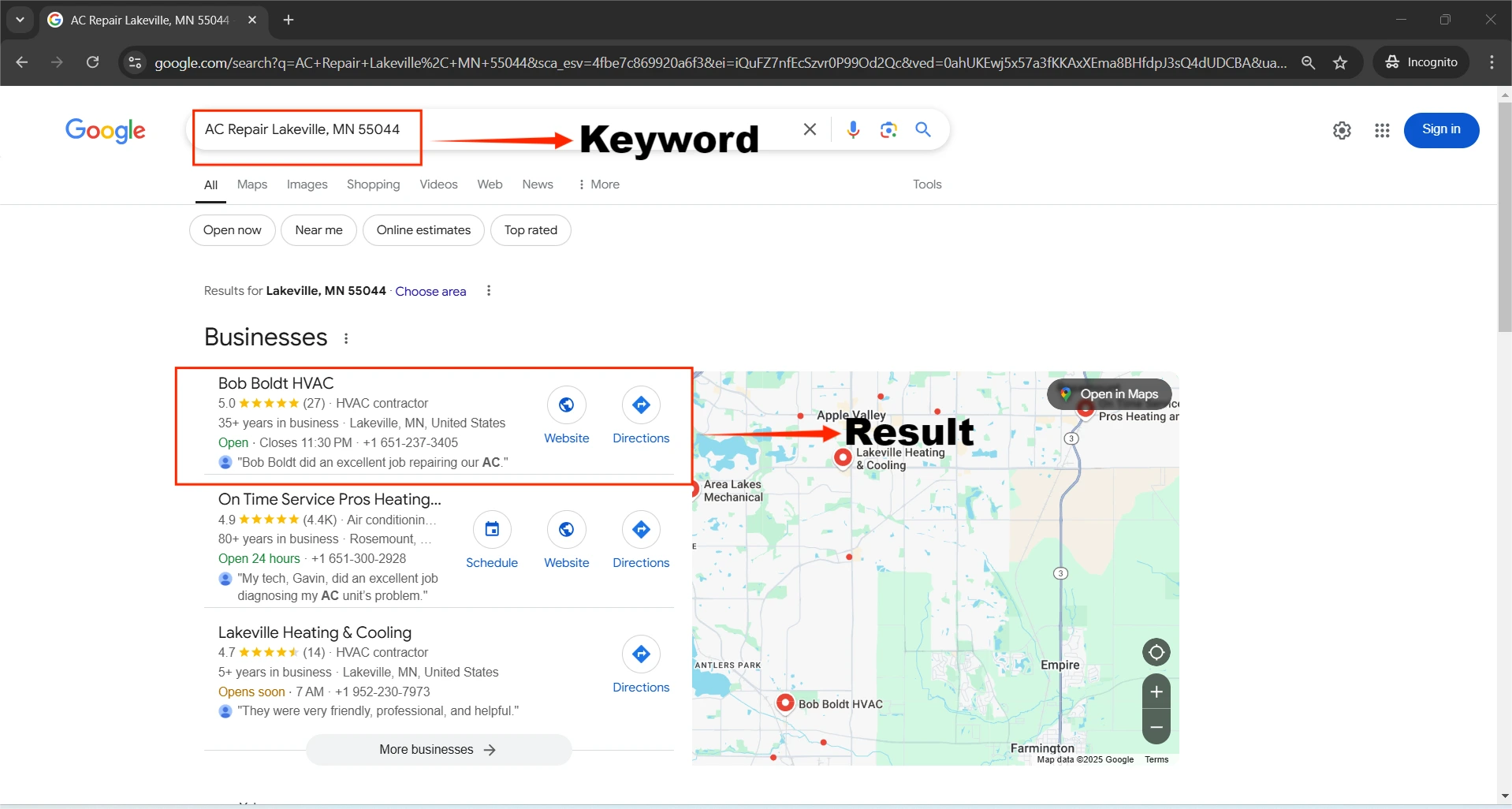Zoom in on the map
Image resolution: width=1512 pixels, height=809 pixels.
[x=1156, y=692]
